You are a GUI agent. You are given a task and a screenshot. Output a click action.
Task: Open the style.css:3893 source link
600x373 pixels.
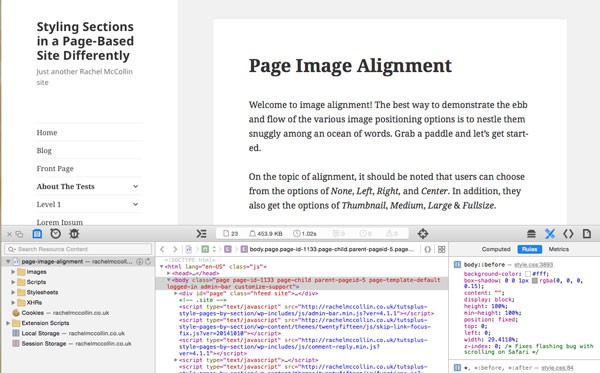(533, 265)
